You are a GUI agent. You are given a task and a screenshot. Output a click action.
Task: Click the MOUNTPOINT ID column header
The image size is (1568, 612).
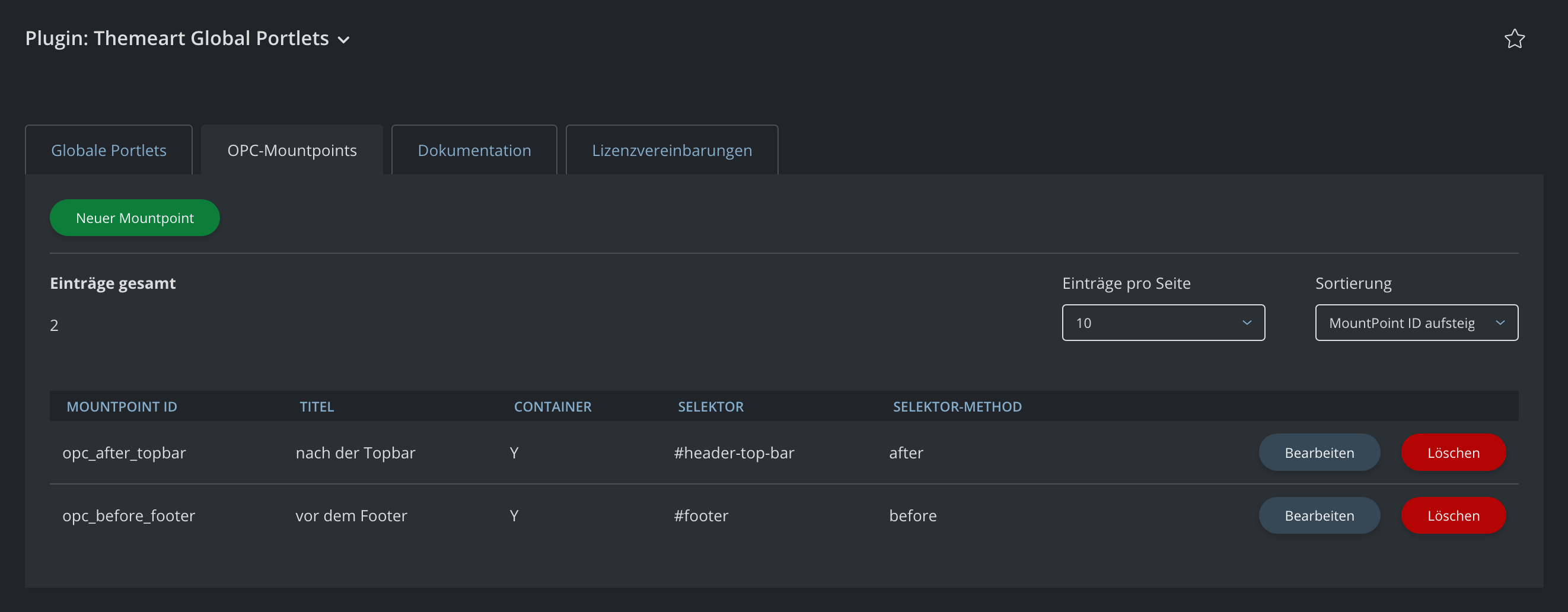click(x=122, y=407)
